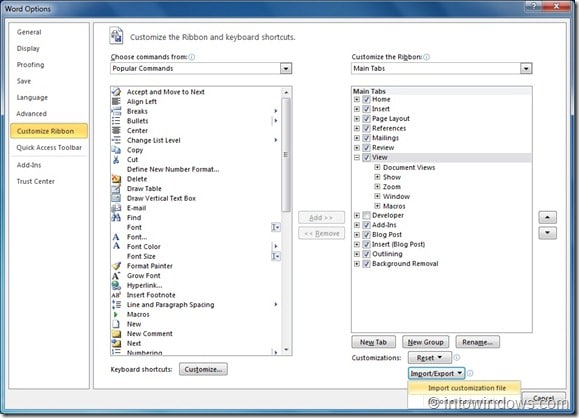Choose the Change List Level icon
The image size is (579, 418).
(116, 140)
